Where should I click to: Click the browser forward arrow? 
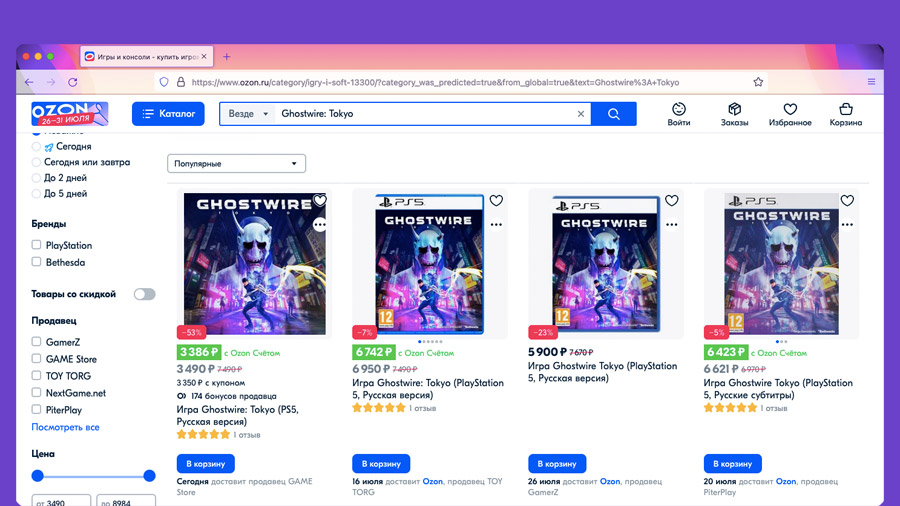pos(51,82)
